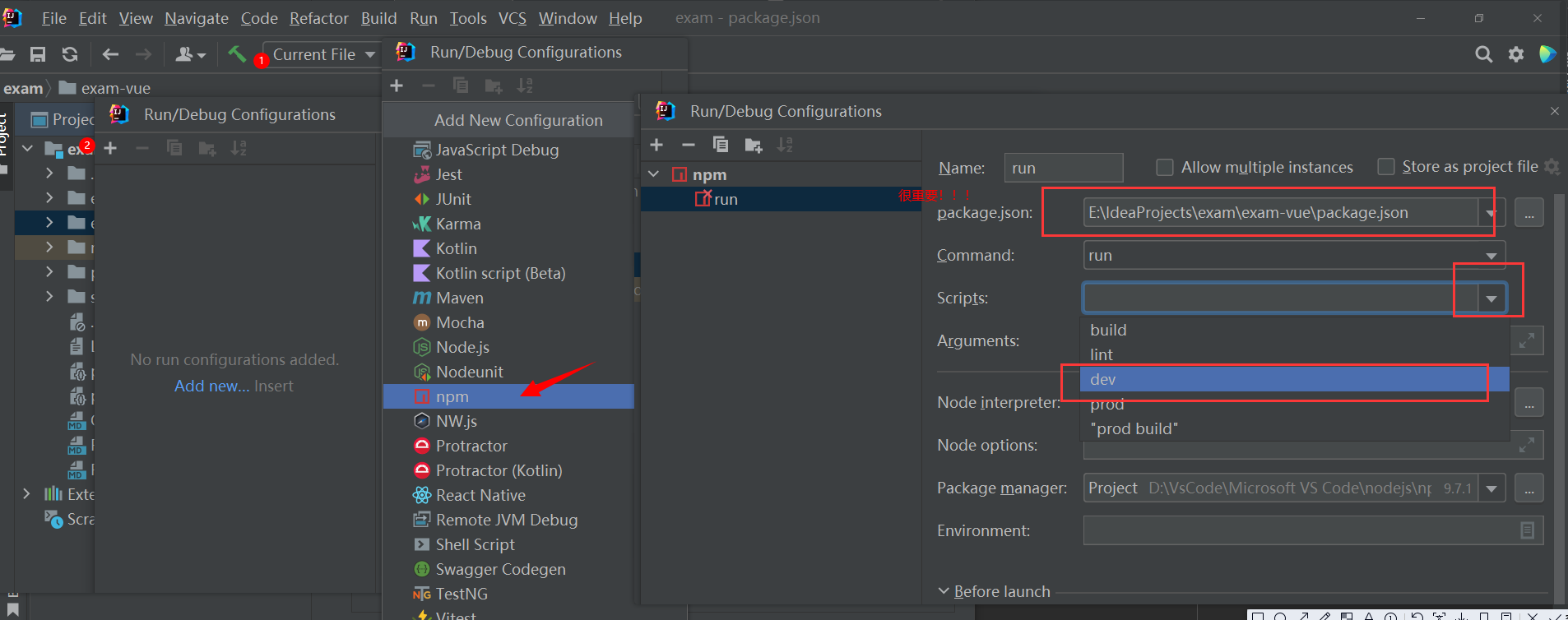Click browse button for package.json
The width and height of the screenshot is (1568, 620).
click(1529, 213)
